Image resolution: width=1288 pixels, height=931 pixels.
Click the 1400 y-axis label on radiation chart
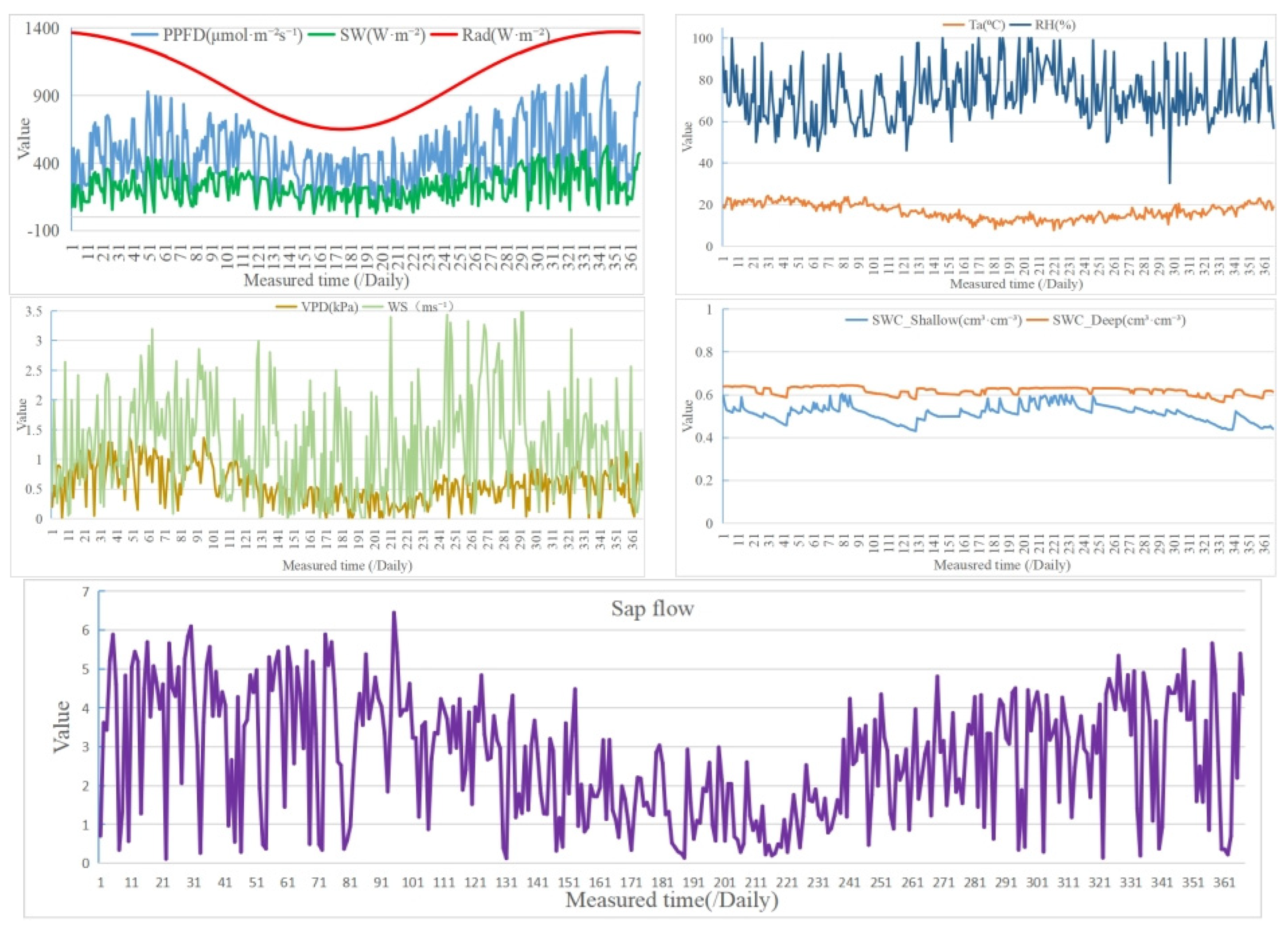42,28
